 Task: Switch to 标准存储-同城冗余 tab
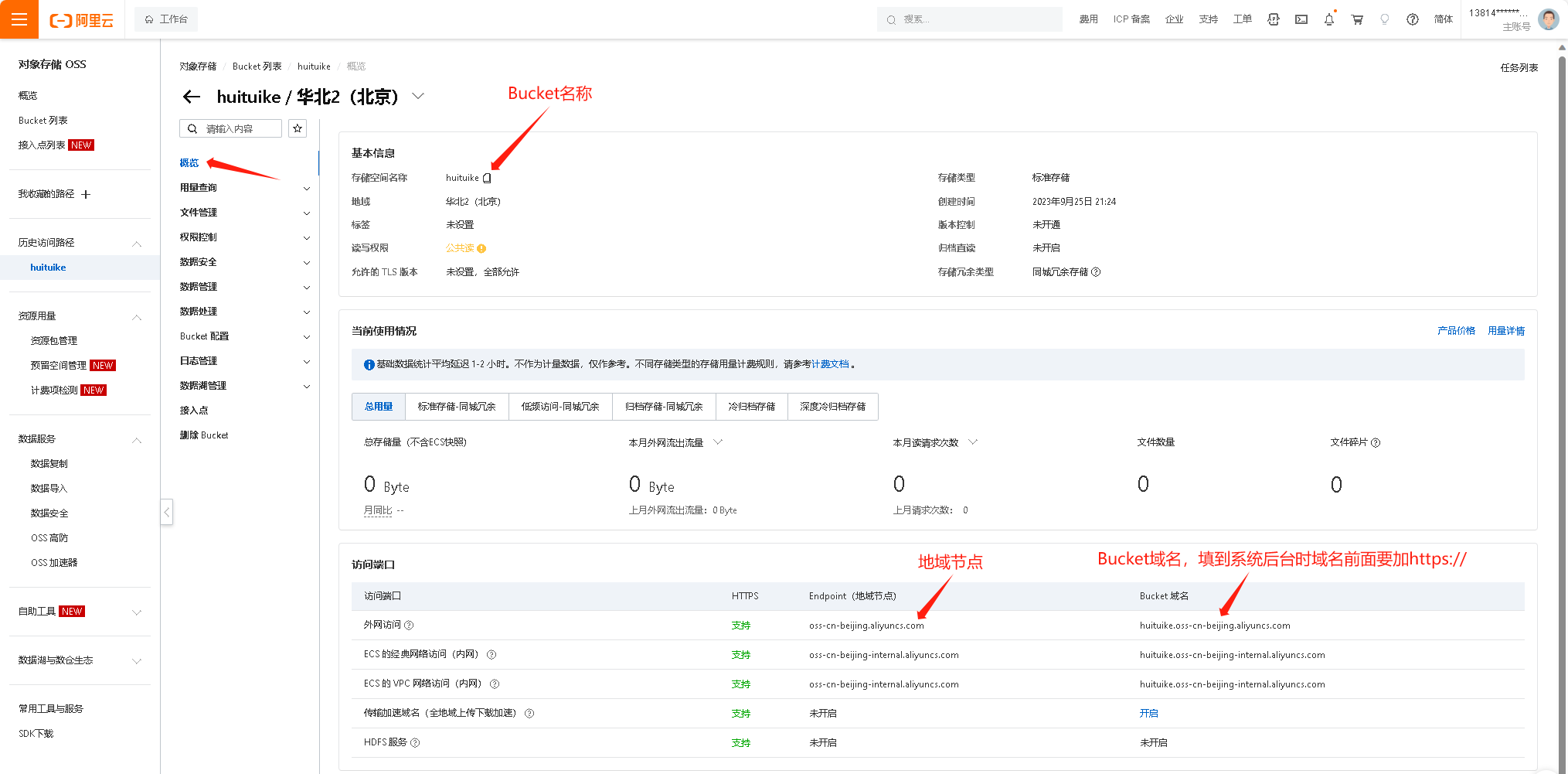[x=457, y=407]
